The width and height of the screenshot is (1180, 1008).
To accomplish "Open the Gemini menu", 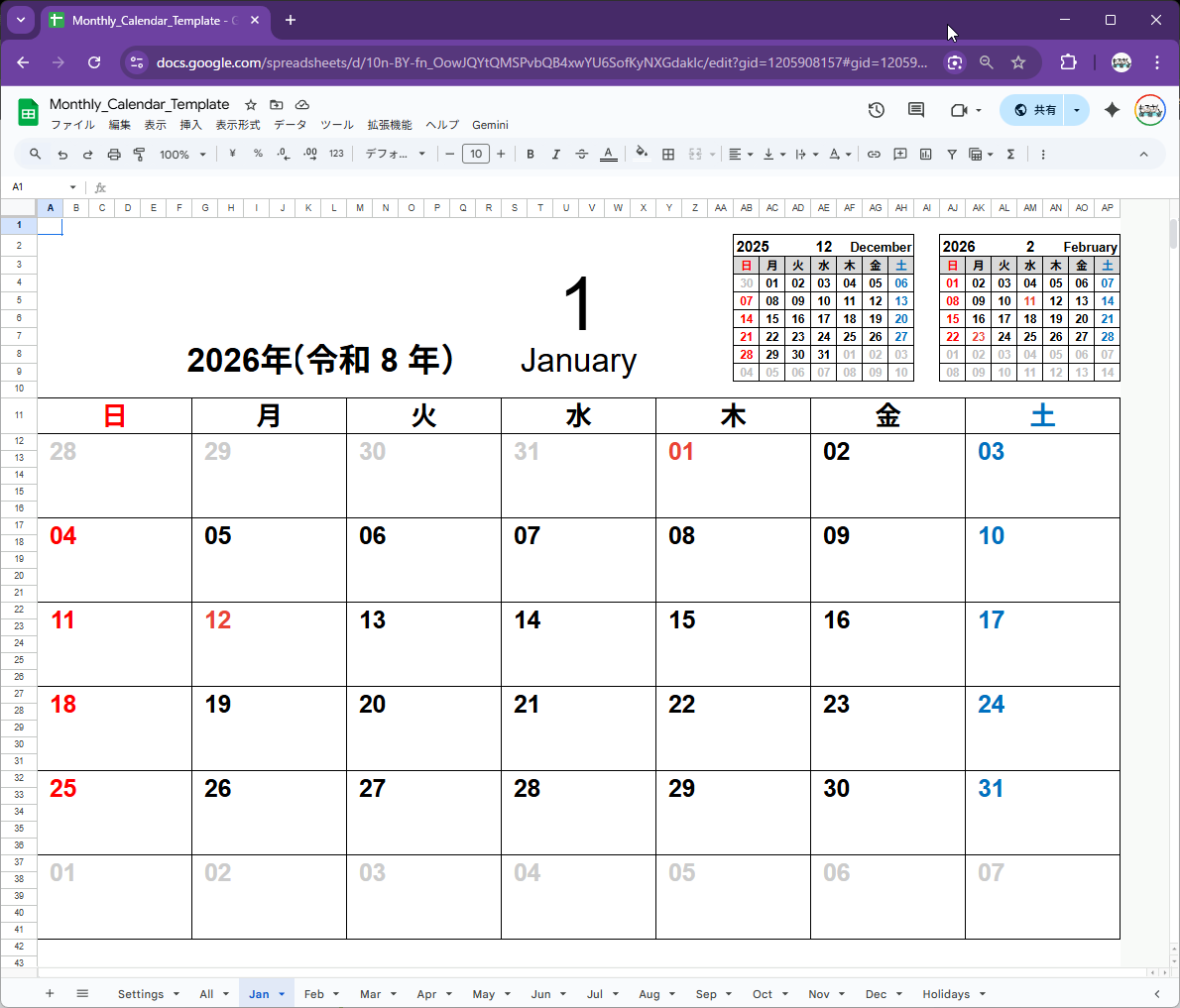I will (490, 125).
